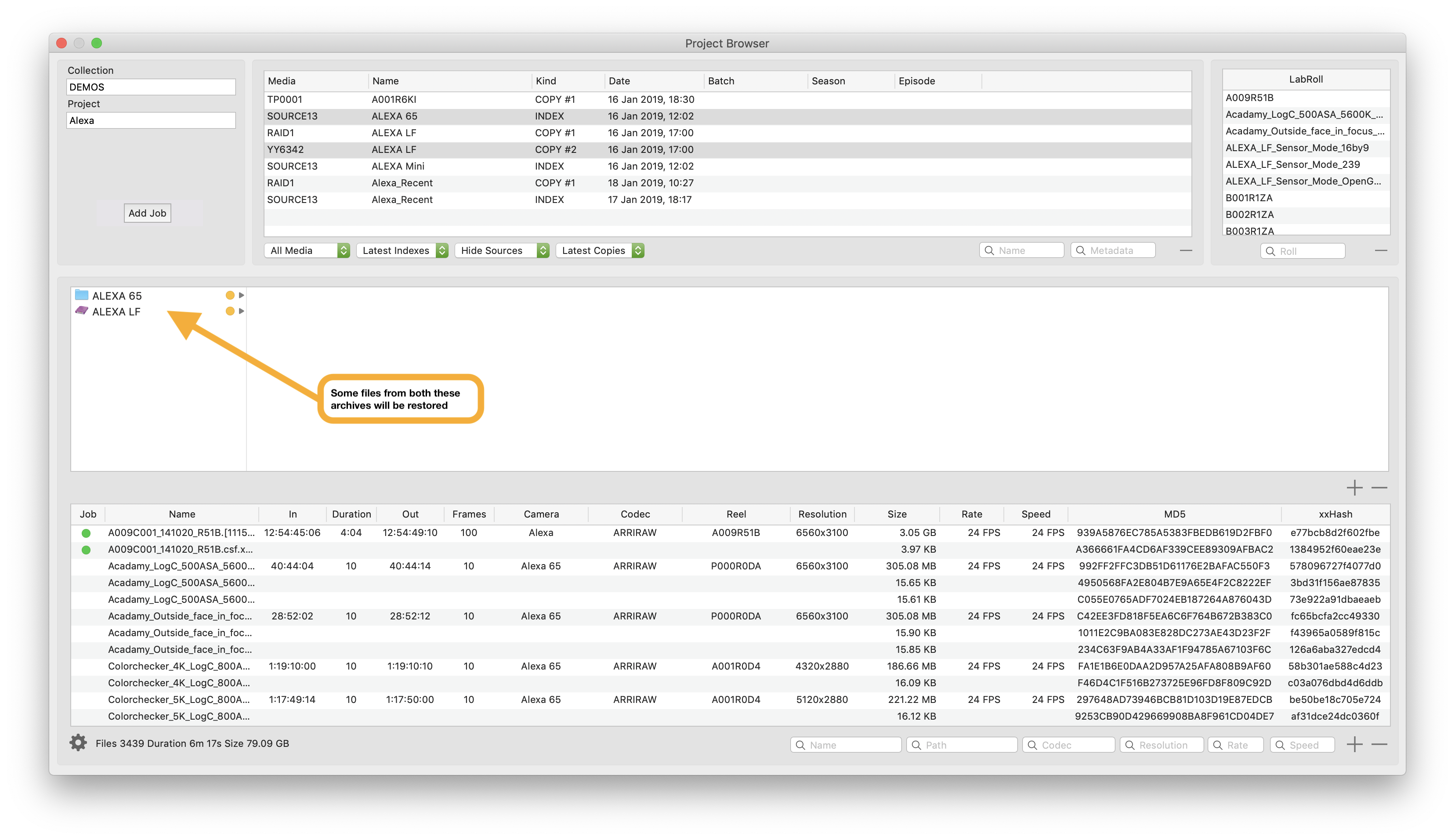
Task: Click yellow status dot next to ALEXA 65
Action: (x=230, y=295)
